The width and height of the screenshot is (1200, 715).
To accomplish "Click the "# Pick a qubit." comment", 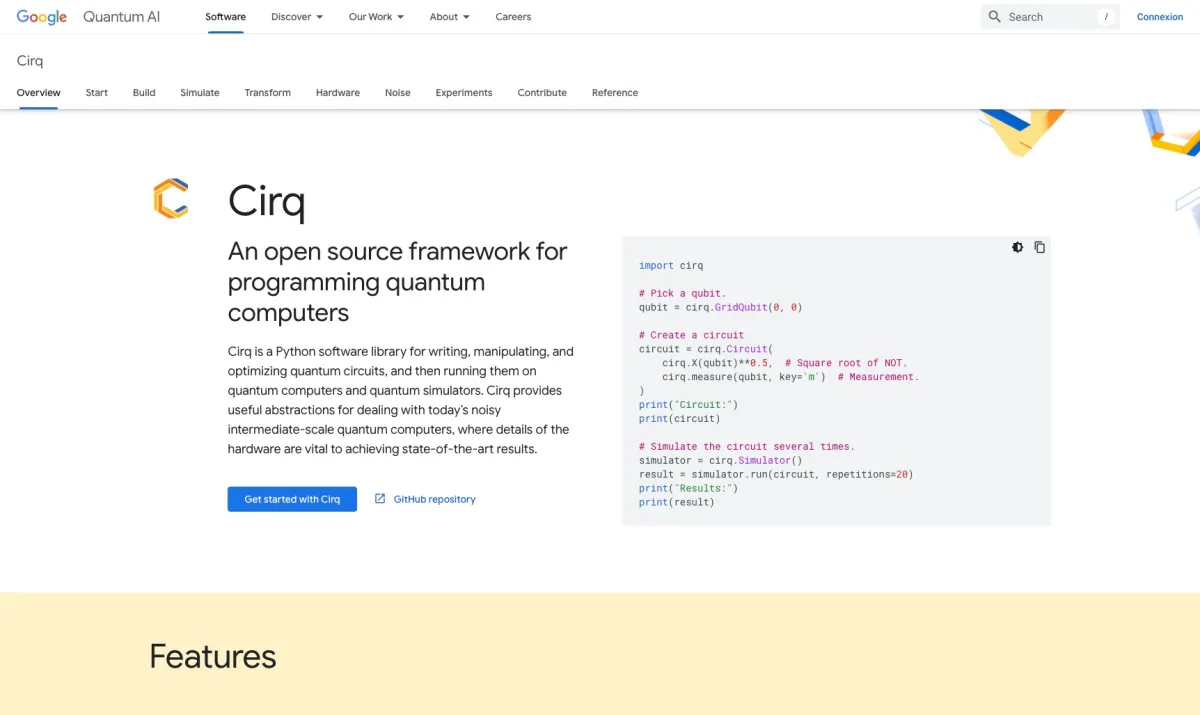I will tap(683, 294).
